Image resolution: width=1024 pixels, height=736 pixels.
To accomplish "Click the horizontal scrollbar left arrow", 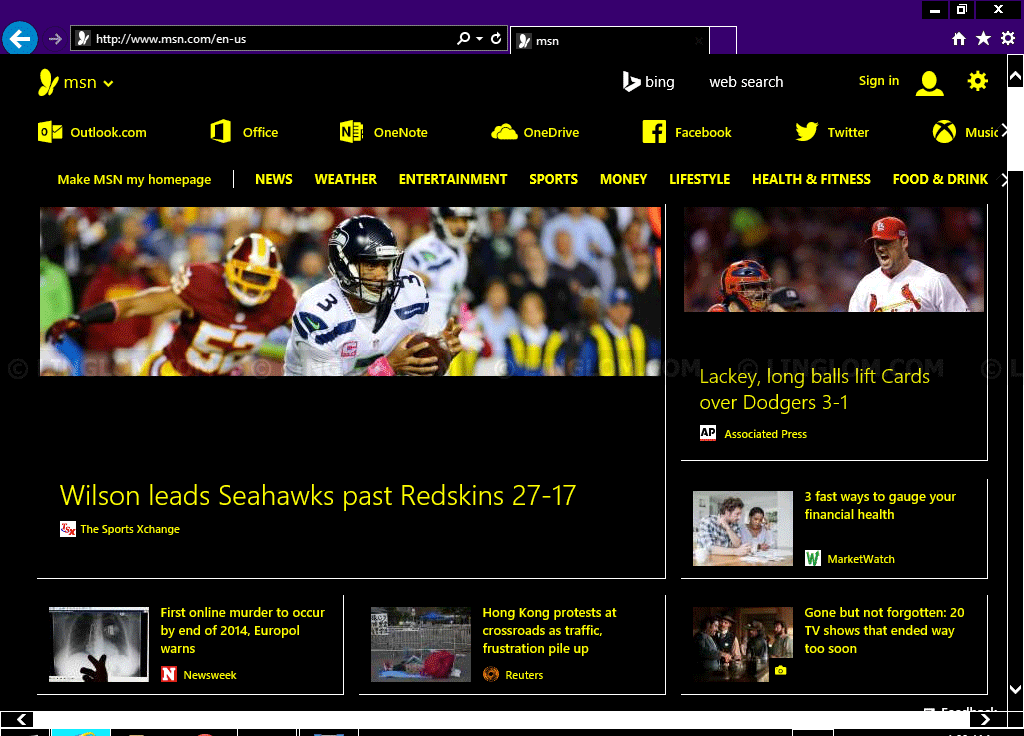I will click(x=22, y=719).
